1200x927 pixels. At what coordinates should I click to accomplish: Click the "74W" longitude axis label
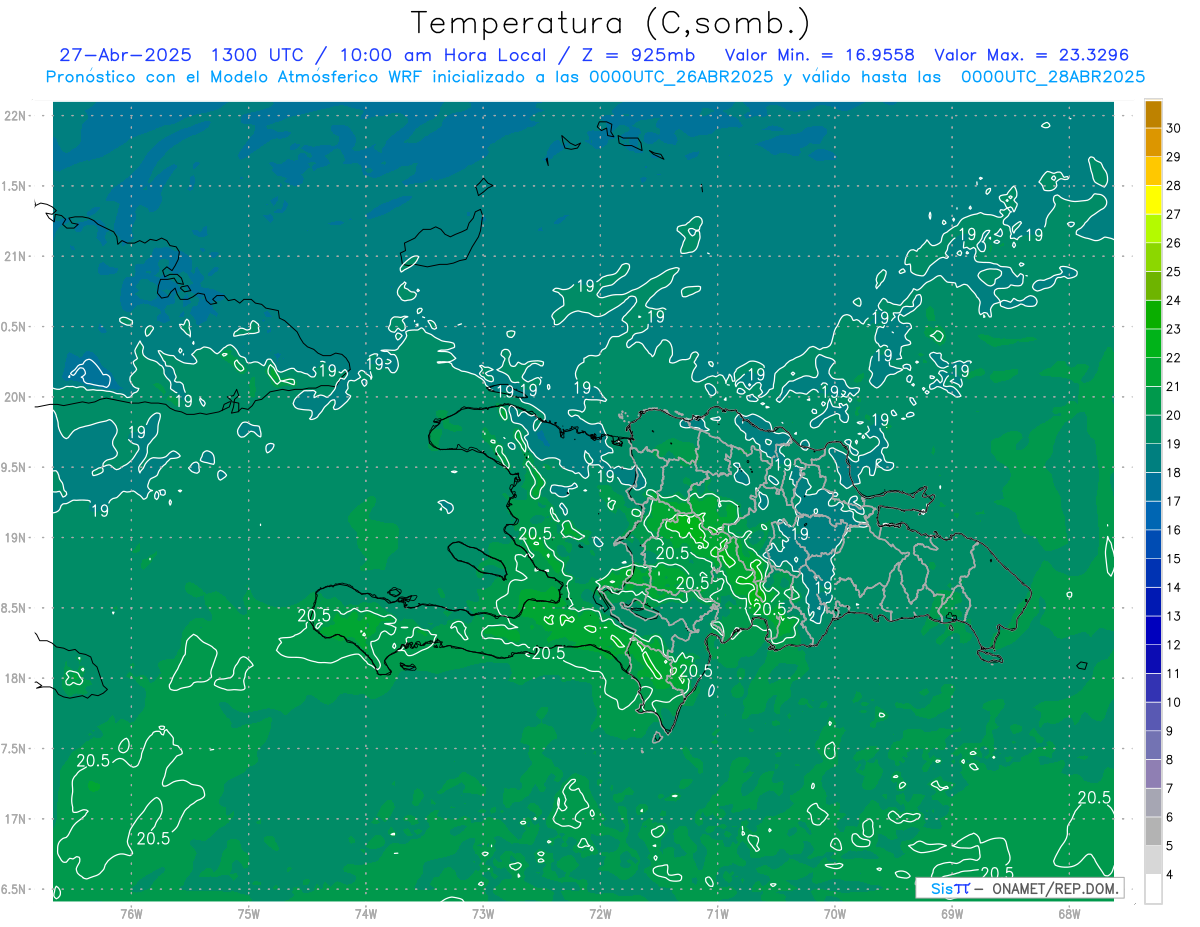366,914
